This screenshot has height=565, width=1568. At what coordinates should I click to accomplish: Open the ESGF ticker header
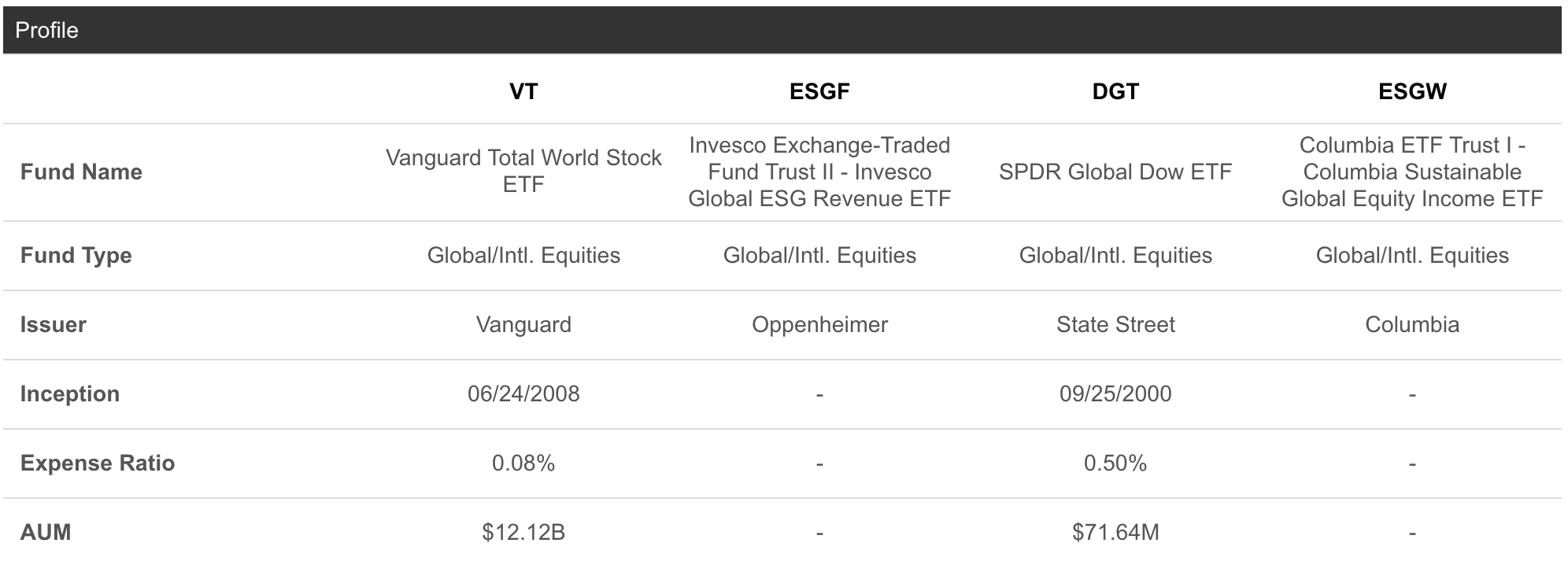(x=819, y=91)
